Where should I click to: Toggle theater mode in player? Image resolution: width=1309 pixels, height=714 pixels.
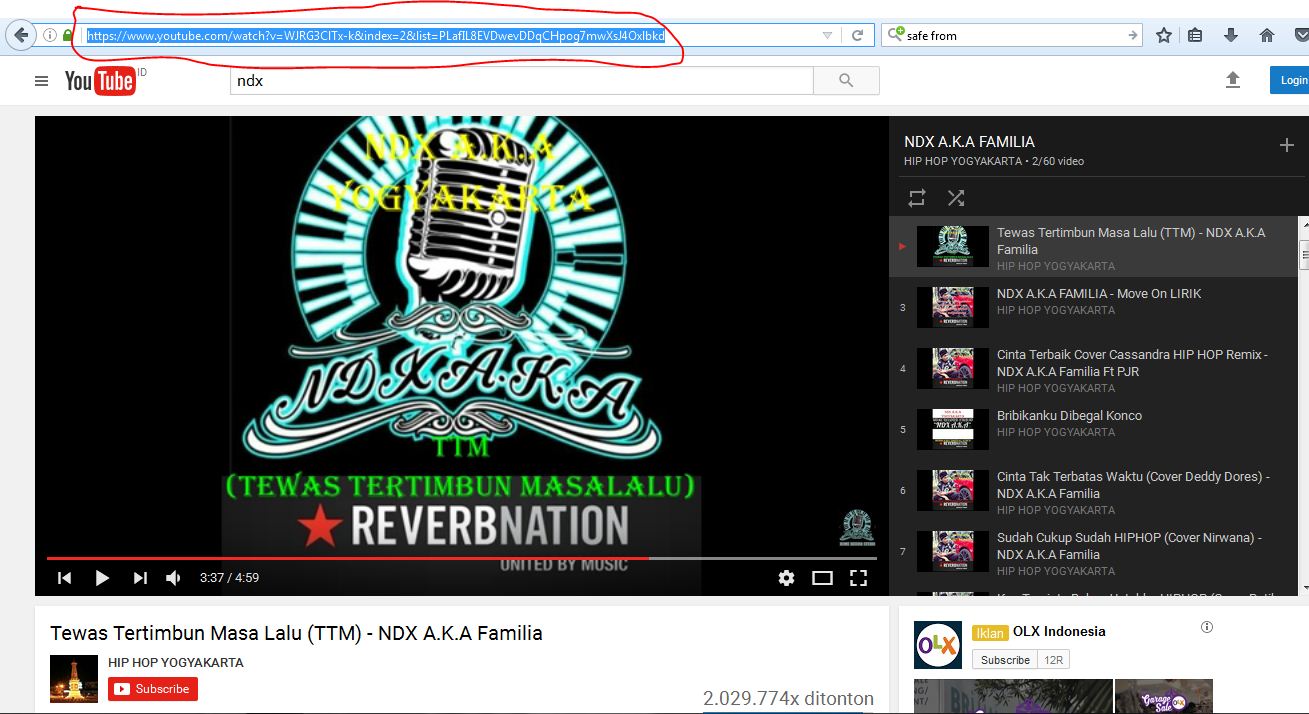[x=822, y=577]
